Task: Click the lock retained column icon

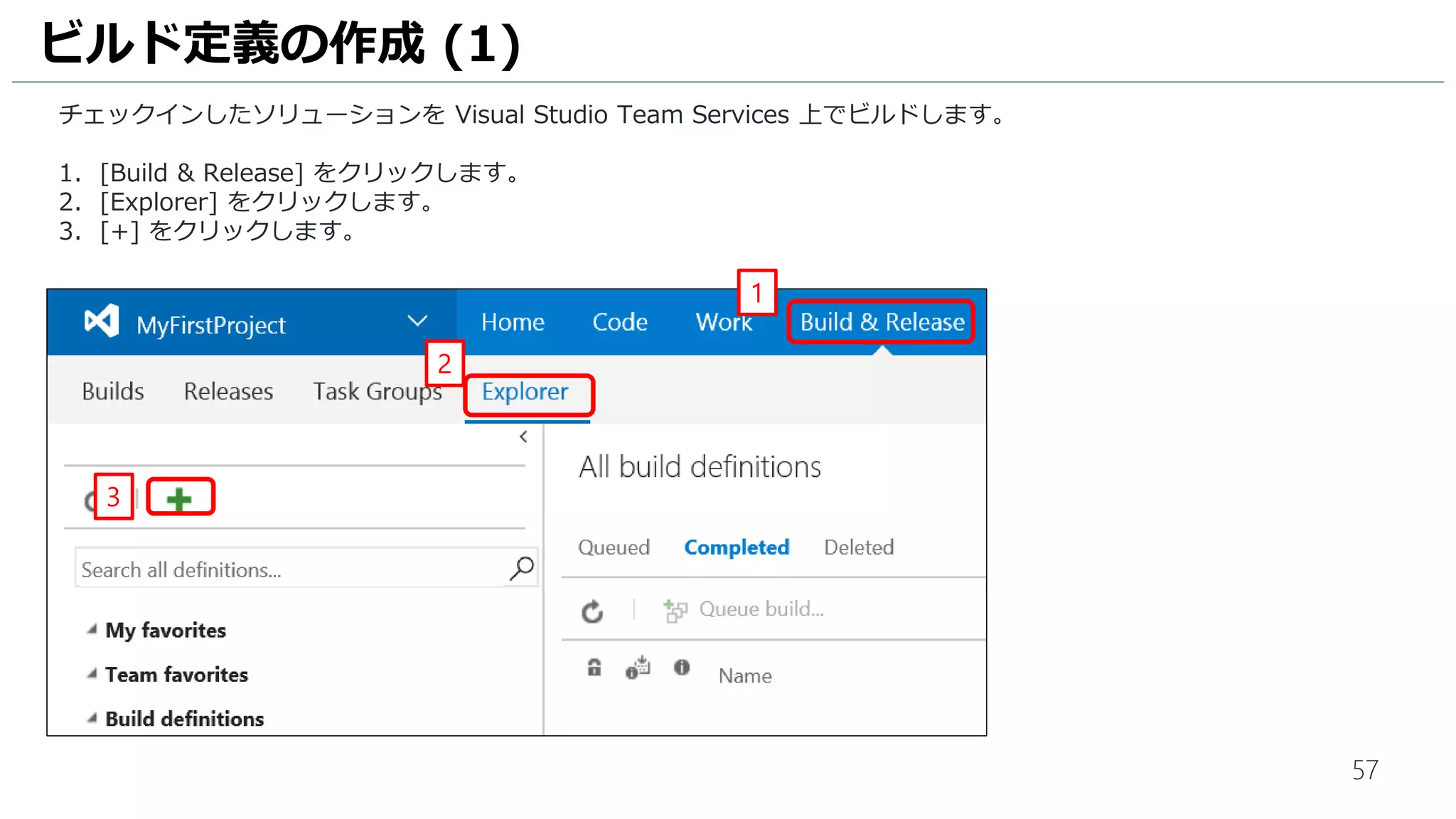Action: coord(594,667)
